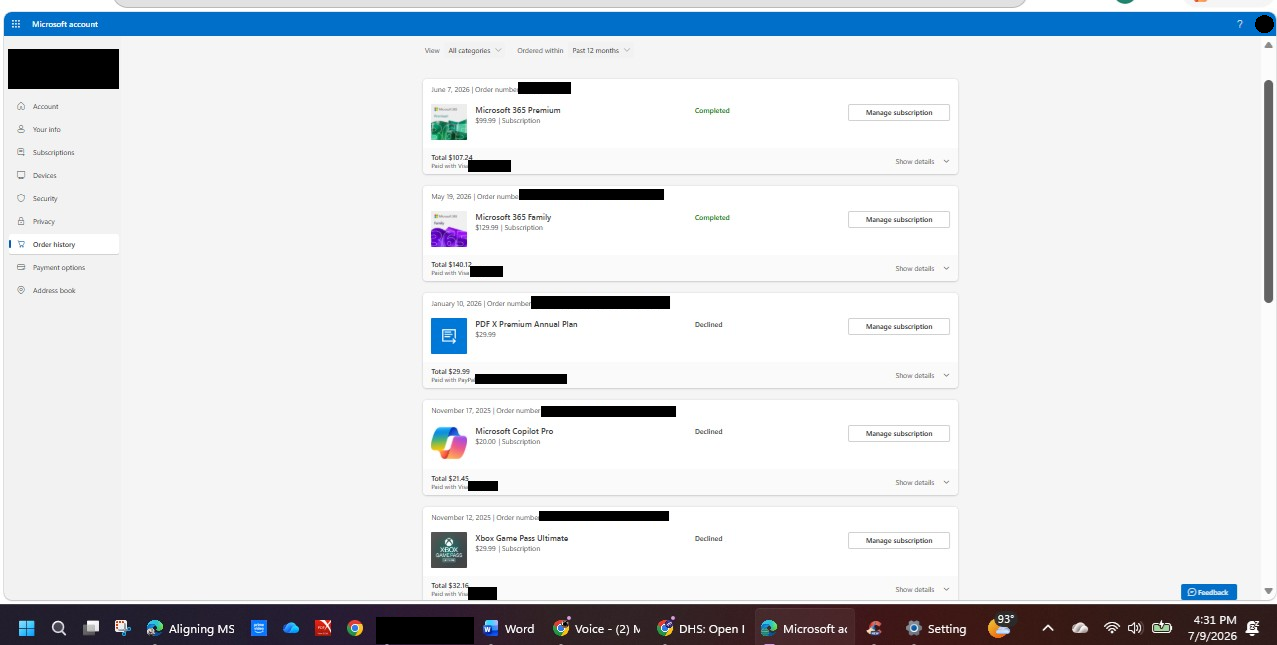The image size is (1277, 645).
Task: Click the Feedback button
Action: (1208, 592)
